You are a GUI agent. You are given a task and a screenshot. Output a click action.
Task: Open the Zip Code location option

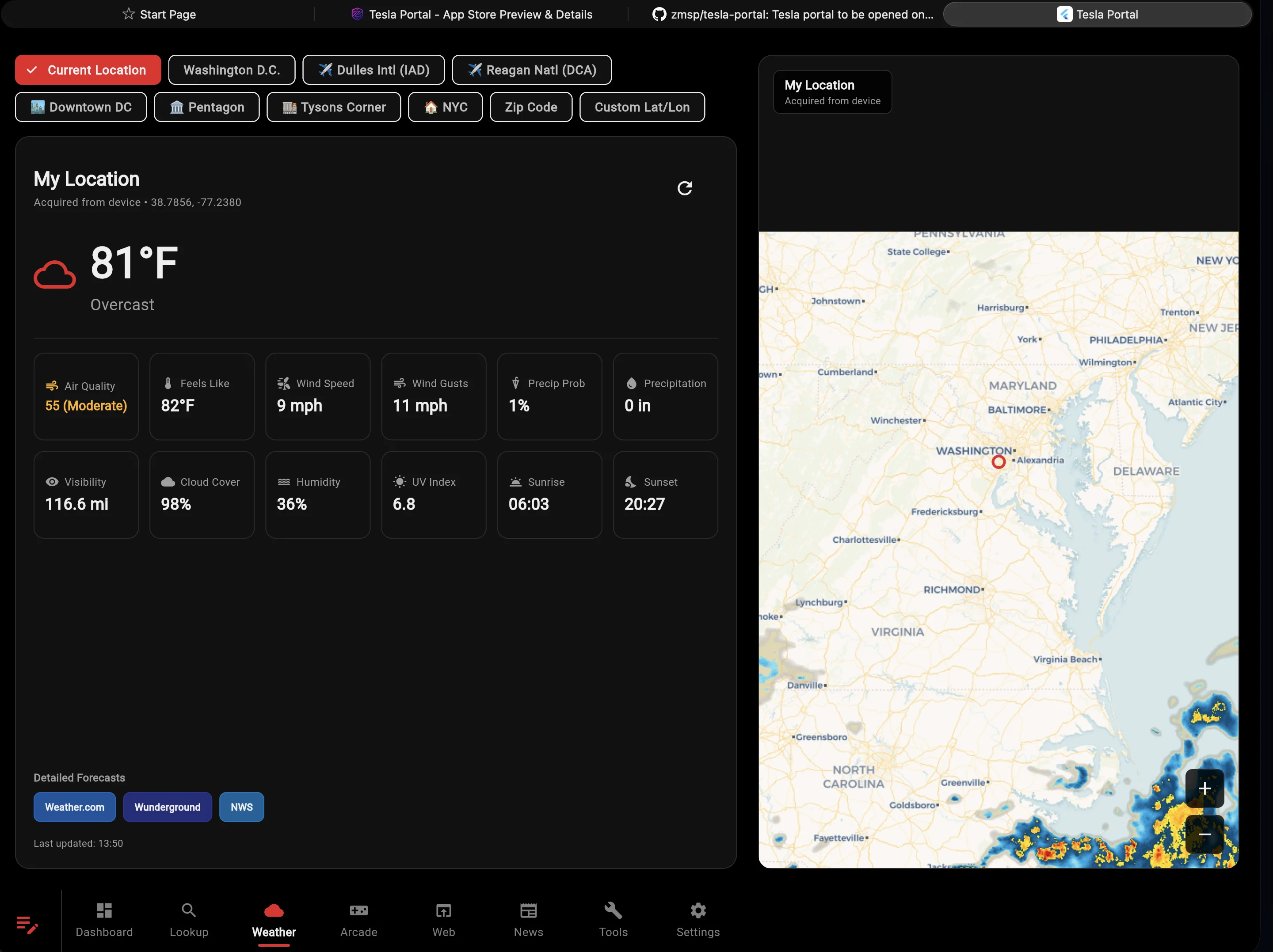pos(531,107)
